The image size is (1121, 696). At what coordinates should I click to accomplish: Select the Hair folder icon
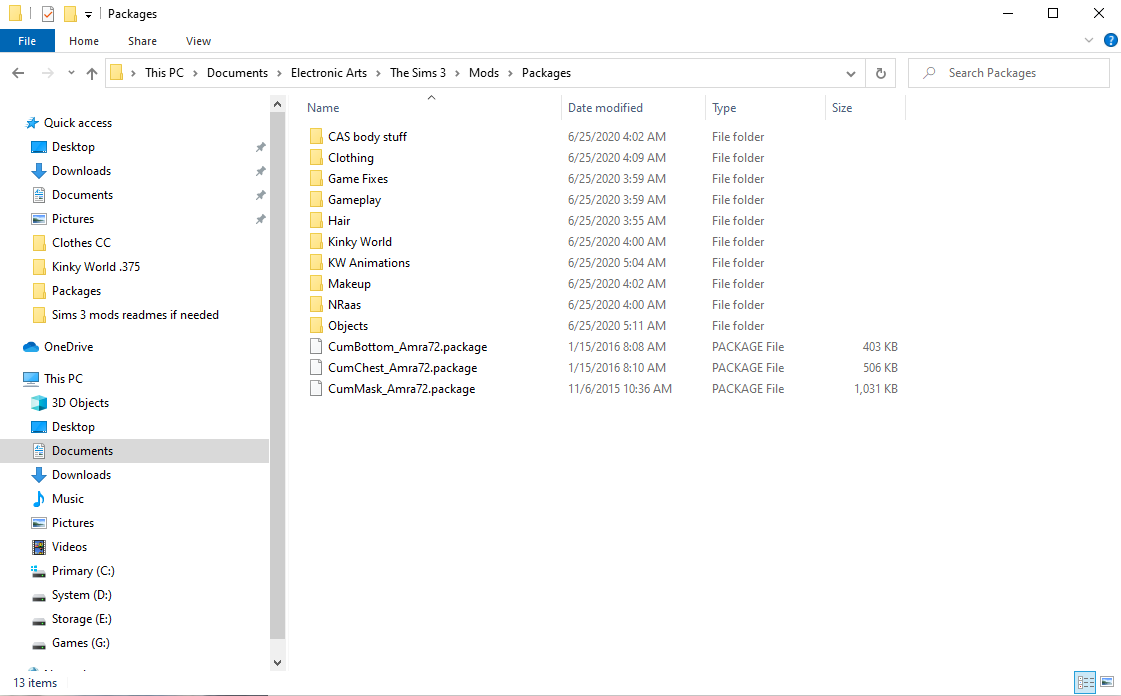pos(316,220)
